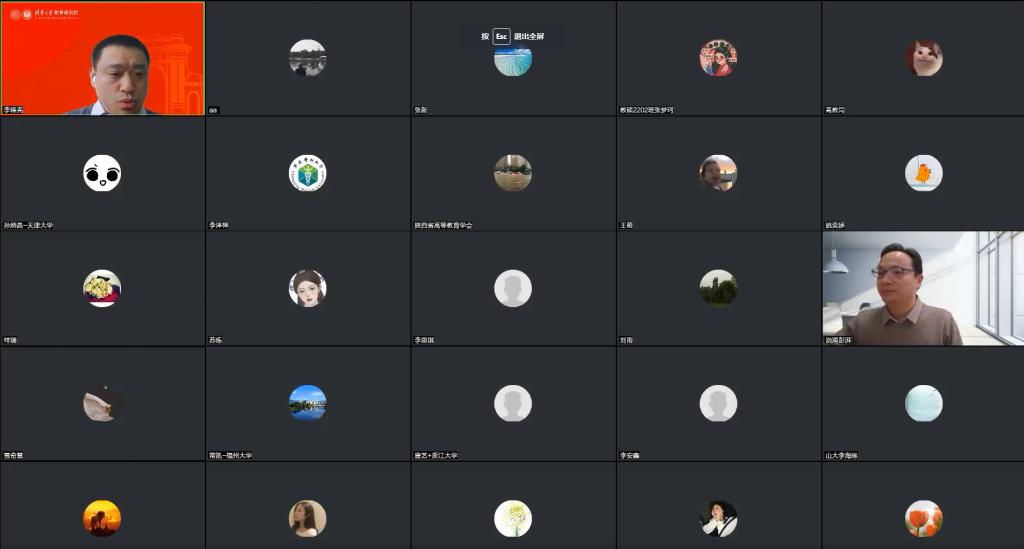Screen dimensions: 1024x549
Task: Click the Esc key hint to exit fullscreen
Action: tap(501, 37)
